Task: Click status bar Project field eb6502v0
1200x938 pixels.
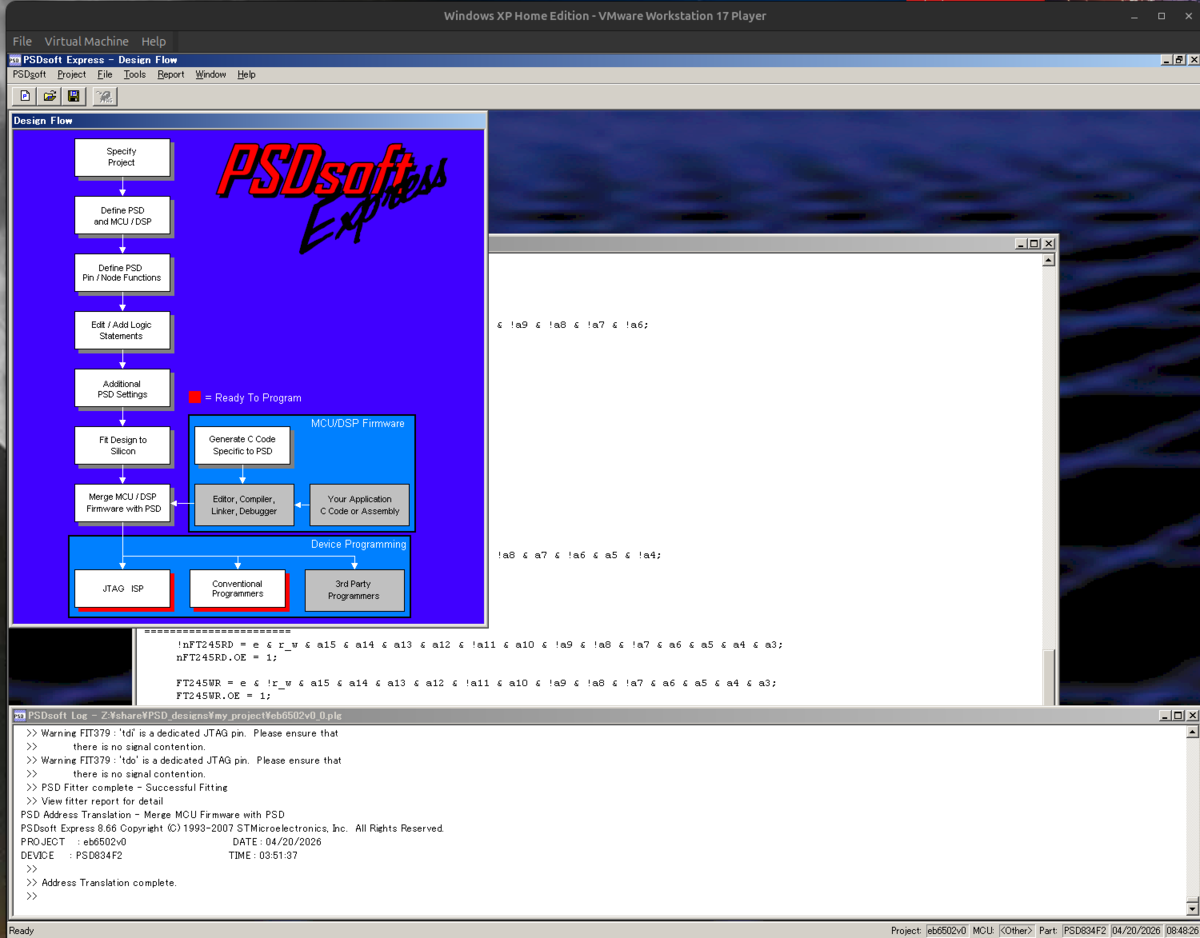Action: pyautogui.click(x=947, y=931)
